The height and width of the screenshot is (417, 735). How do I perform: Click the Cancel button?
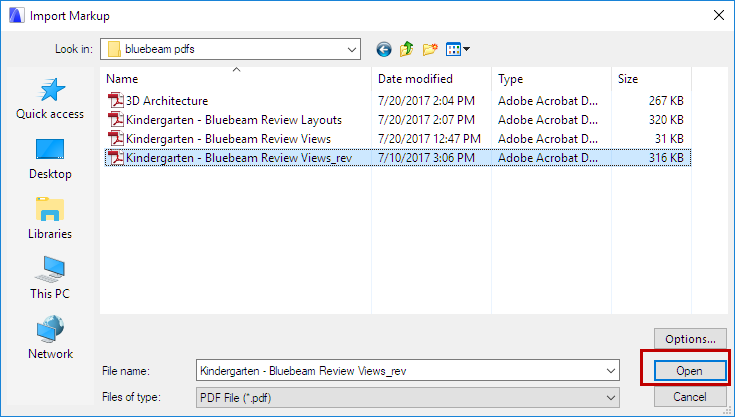tap(690, 397)
